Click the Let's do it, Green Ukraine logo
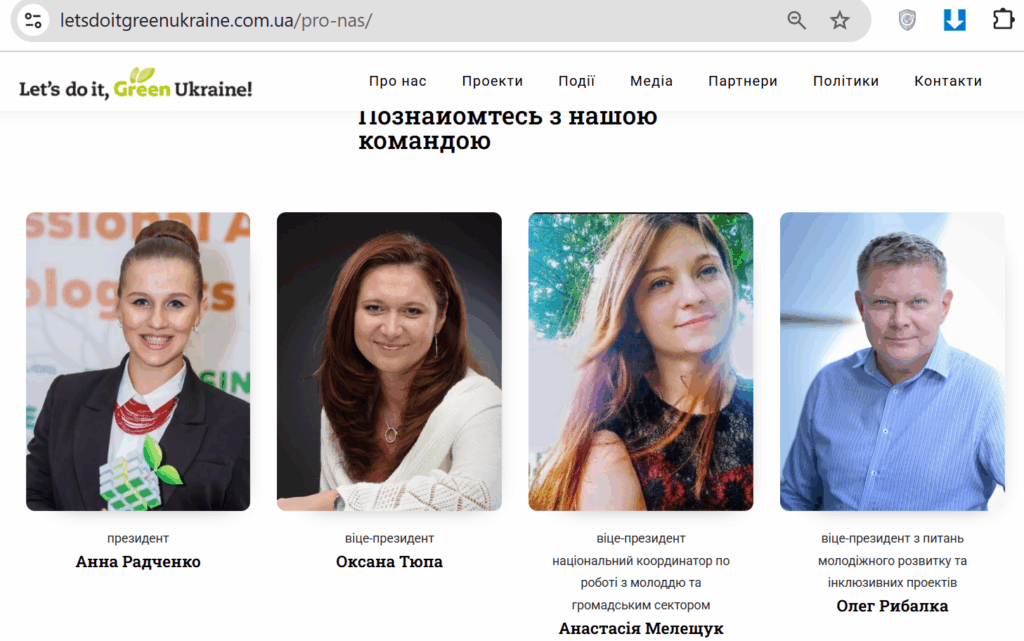The width and height of the screenshot is (1024, 641). tap(135, 84)
